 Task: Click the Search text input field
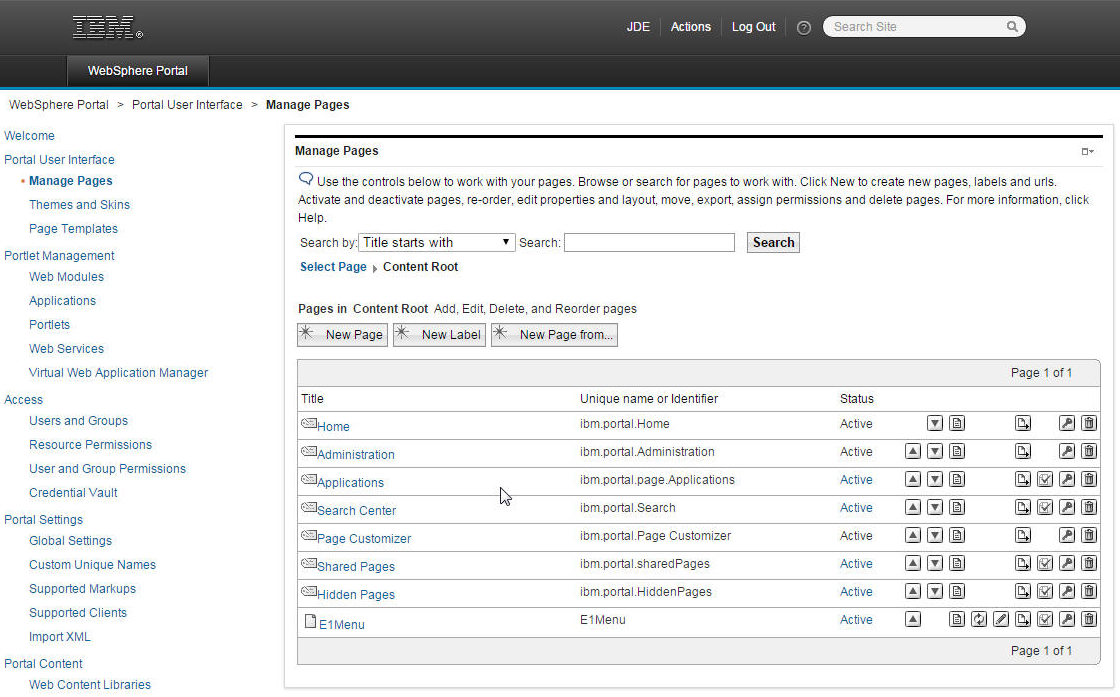click(x=649, y=242)
